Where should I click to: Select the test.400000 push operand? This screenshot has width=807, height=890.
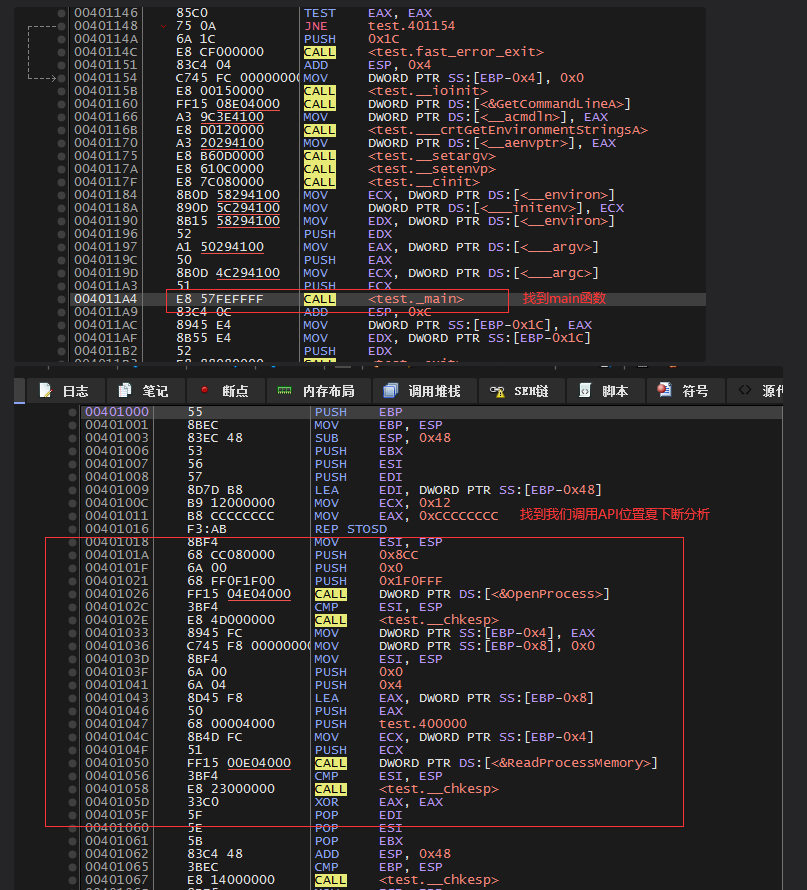pos(423,724)
